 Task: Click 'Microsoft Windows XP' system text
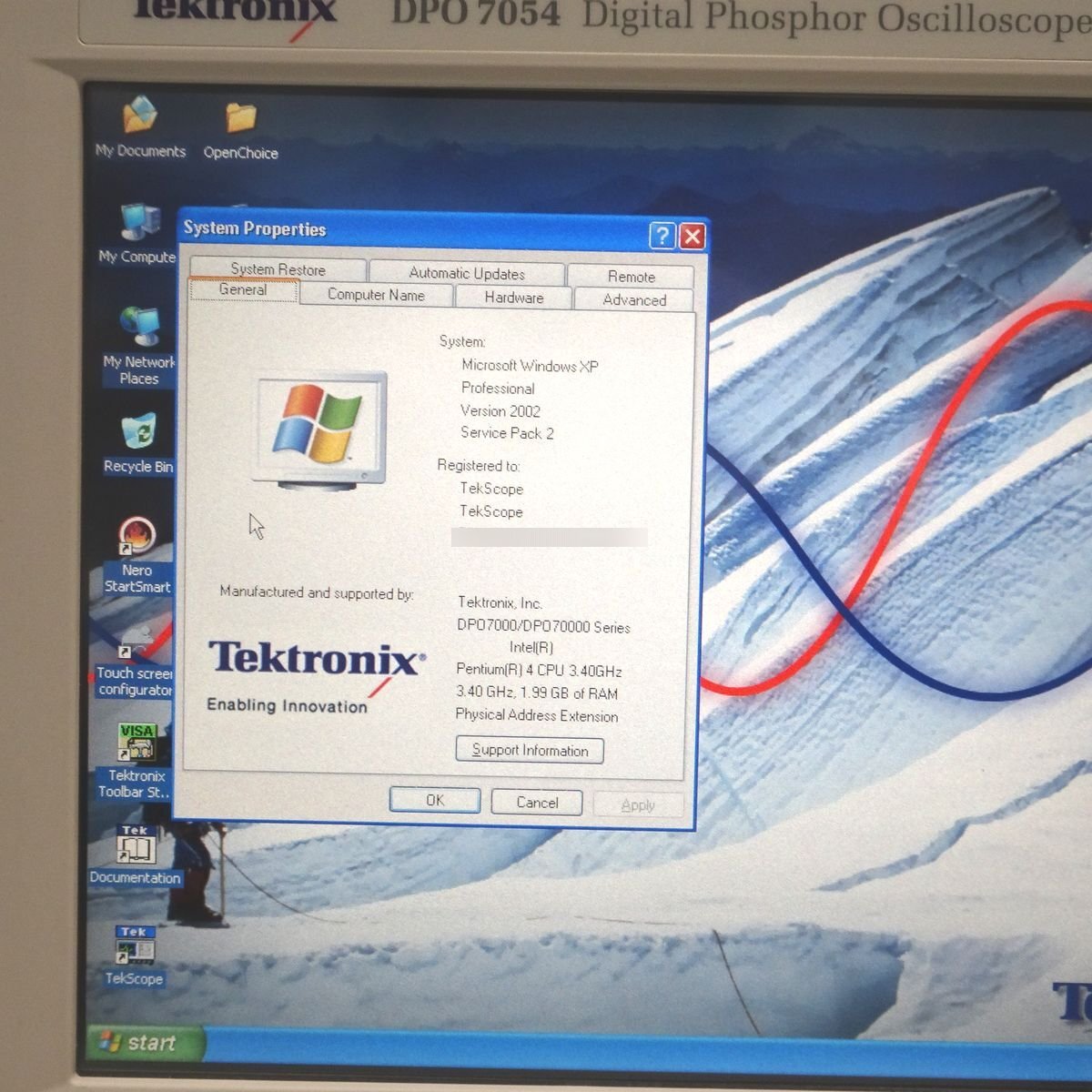[x=530, y=366]
